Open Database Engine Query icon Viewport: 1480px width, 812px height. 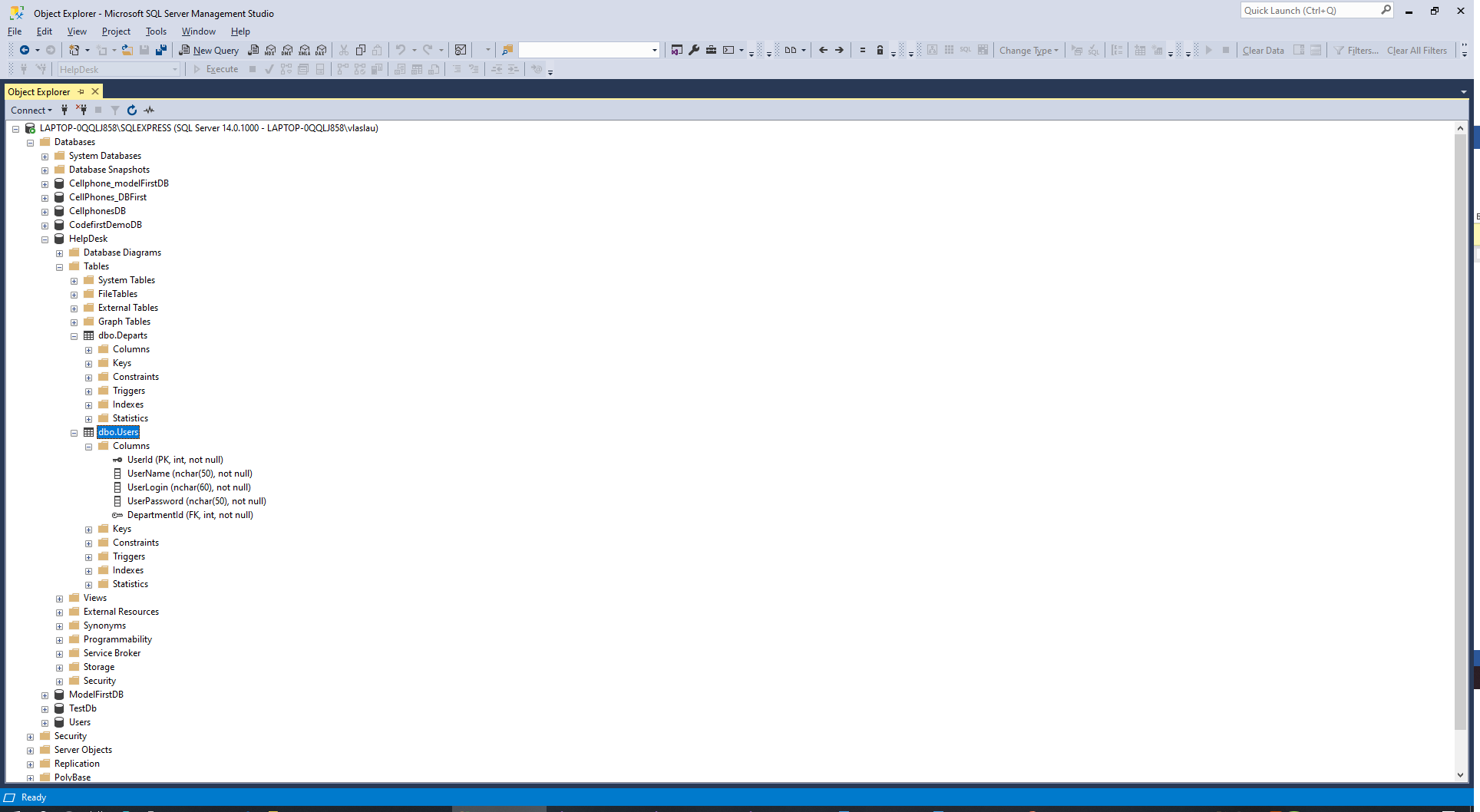coord(253,50)
